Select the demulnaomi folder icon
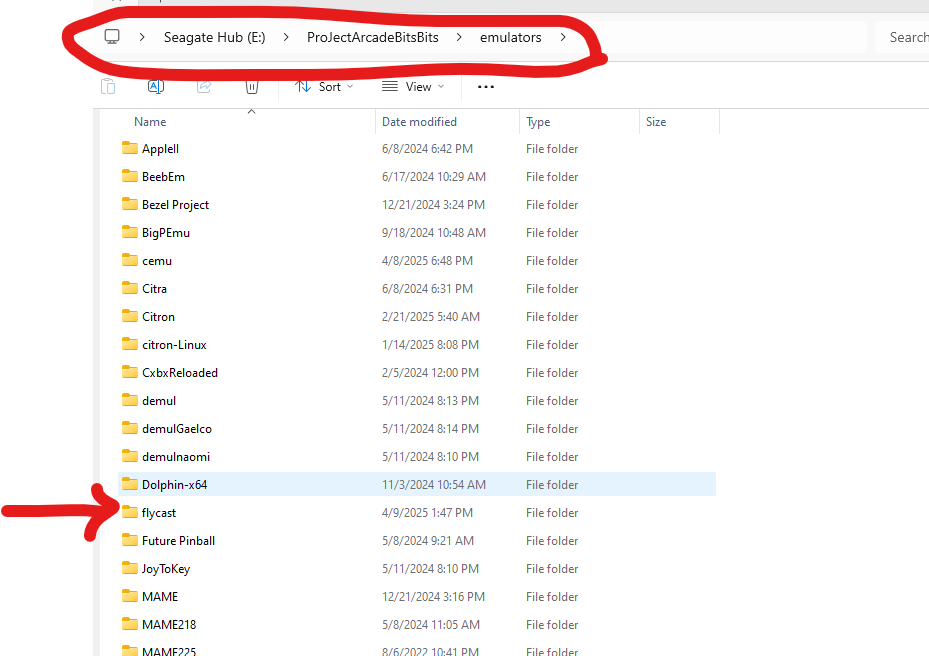 click(130, 455)
